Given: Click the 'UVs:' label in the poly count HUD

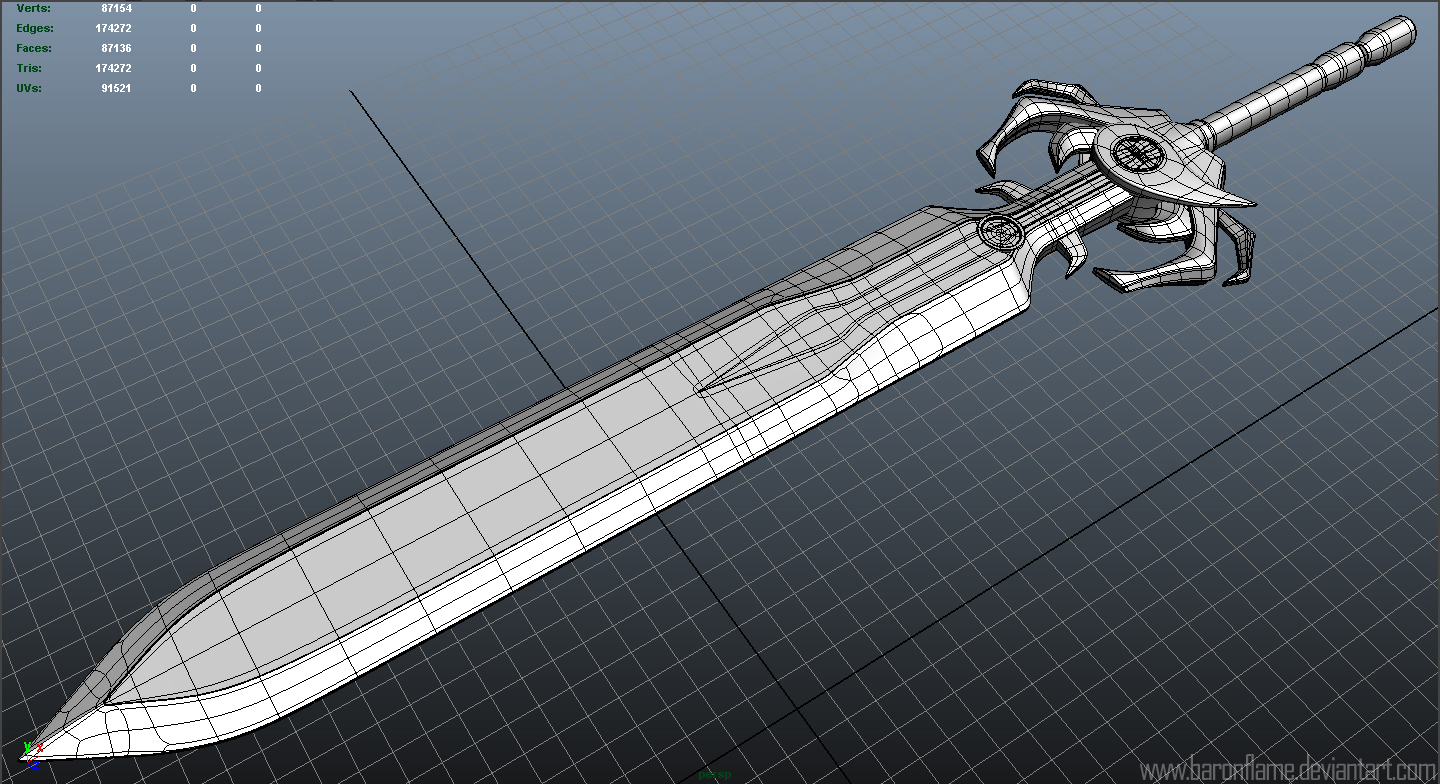Looking at the screenshot, I should pyautogui.click(x=31, y=88).
